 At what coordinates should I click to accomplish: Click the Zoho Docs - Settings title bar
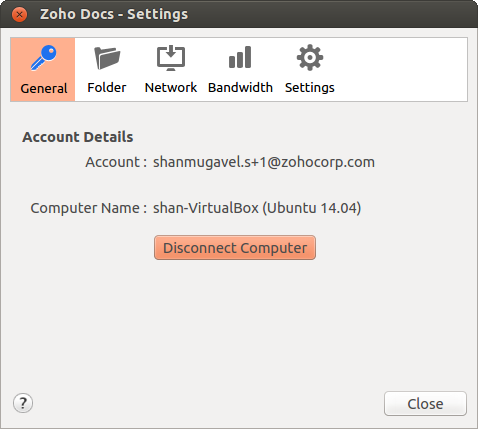239,14
